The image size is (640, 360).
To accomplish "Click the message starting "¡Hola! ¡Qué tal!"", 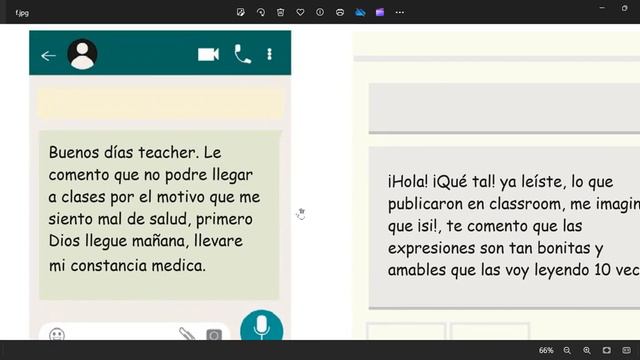I will [x=504, y=227].
